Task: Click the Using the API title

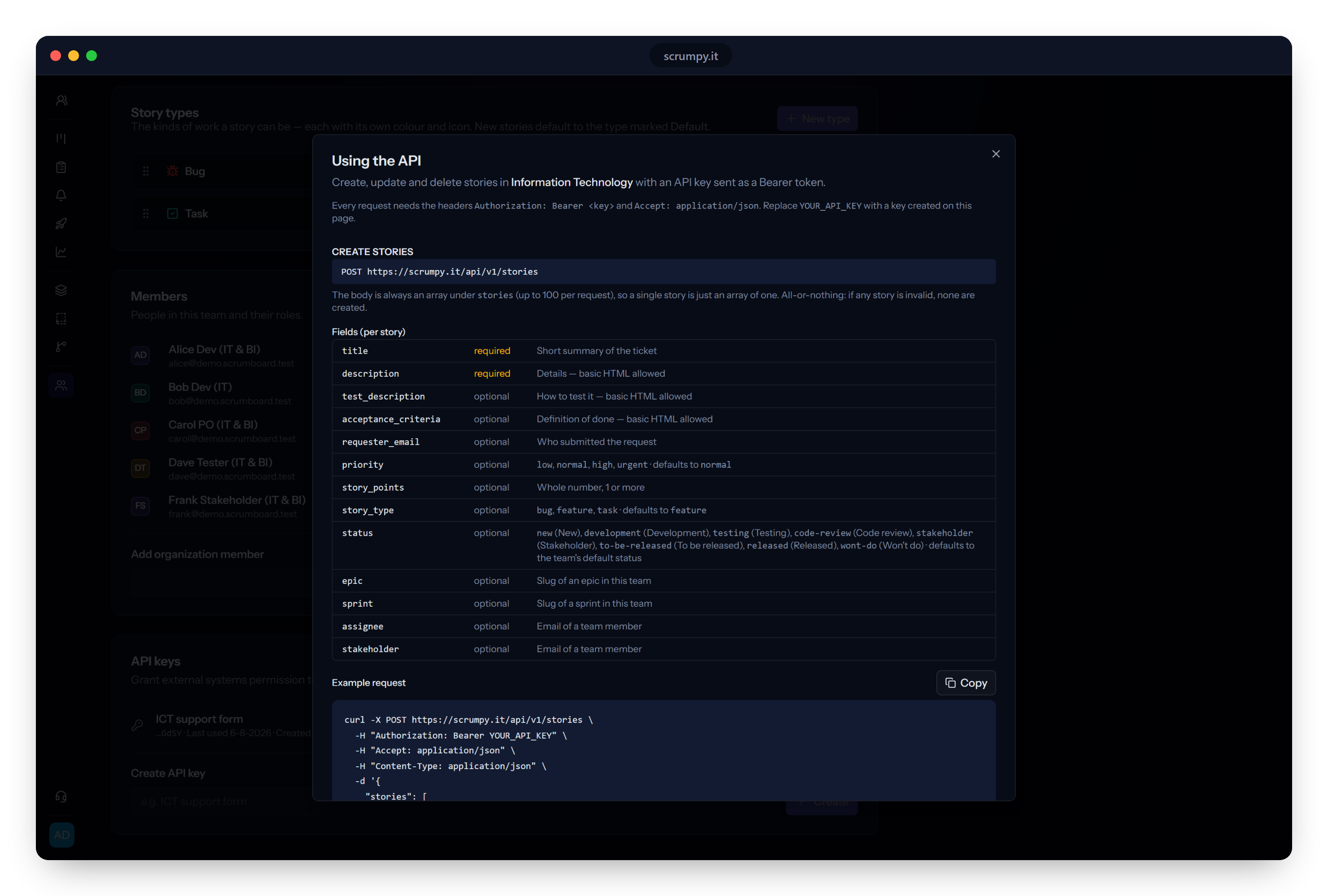Action: click(376, 161)
